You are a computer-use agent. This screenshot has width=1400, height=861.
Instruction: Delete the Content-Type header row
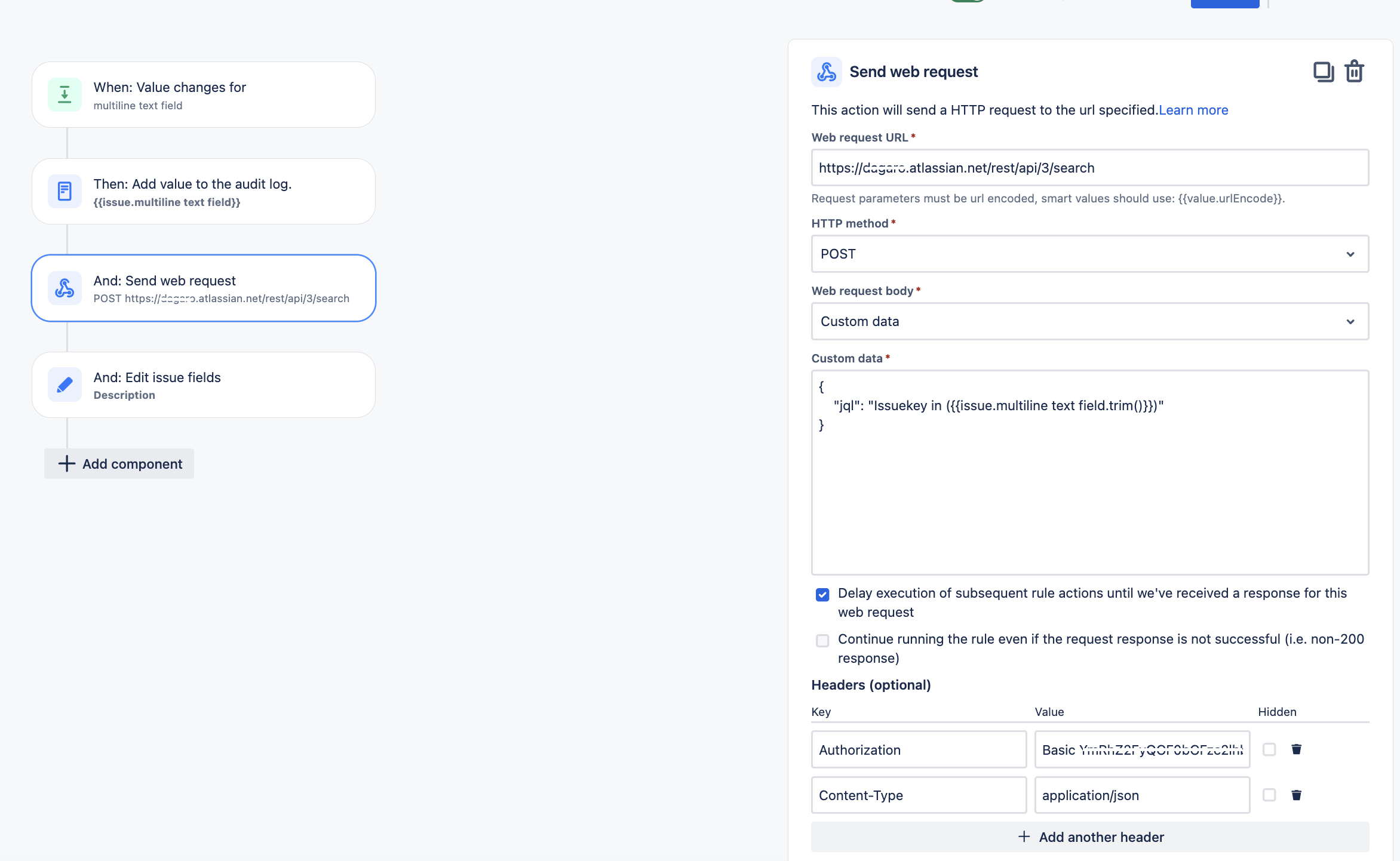[1296, 795]
